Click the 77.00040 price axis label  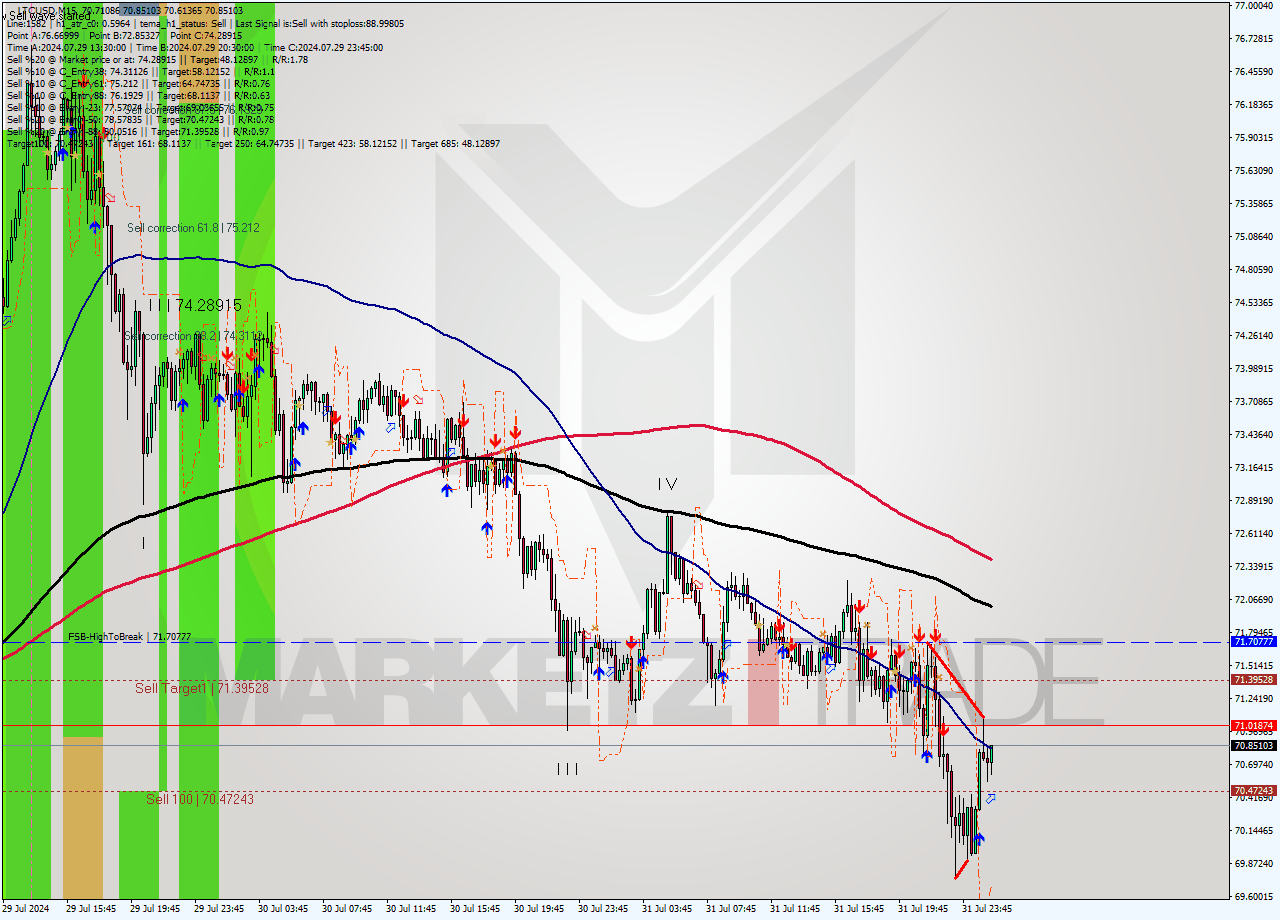tap(1253, 5)
